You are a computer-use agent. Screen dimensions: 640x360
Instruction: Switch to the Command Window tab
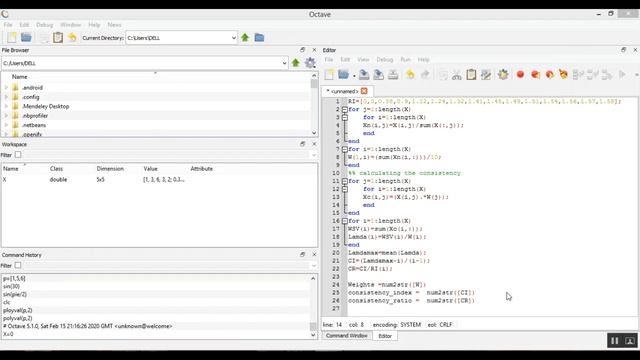click(x=347, y=336)
